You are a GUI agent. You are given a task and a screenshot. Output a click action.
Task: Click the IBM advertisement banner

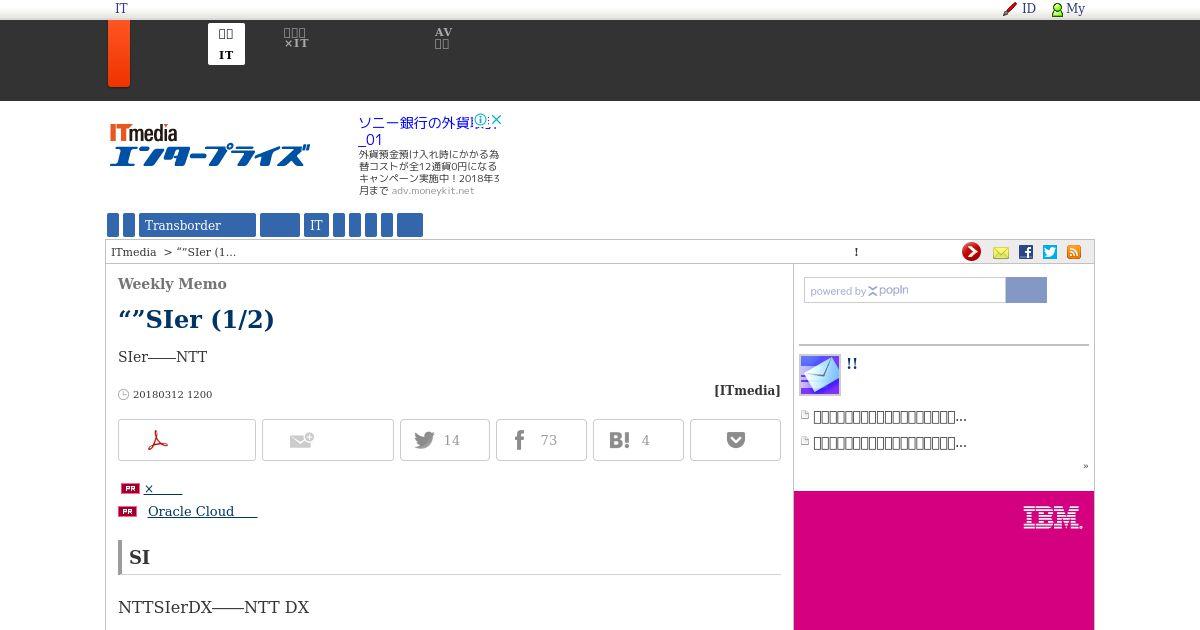click(944, 560)
